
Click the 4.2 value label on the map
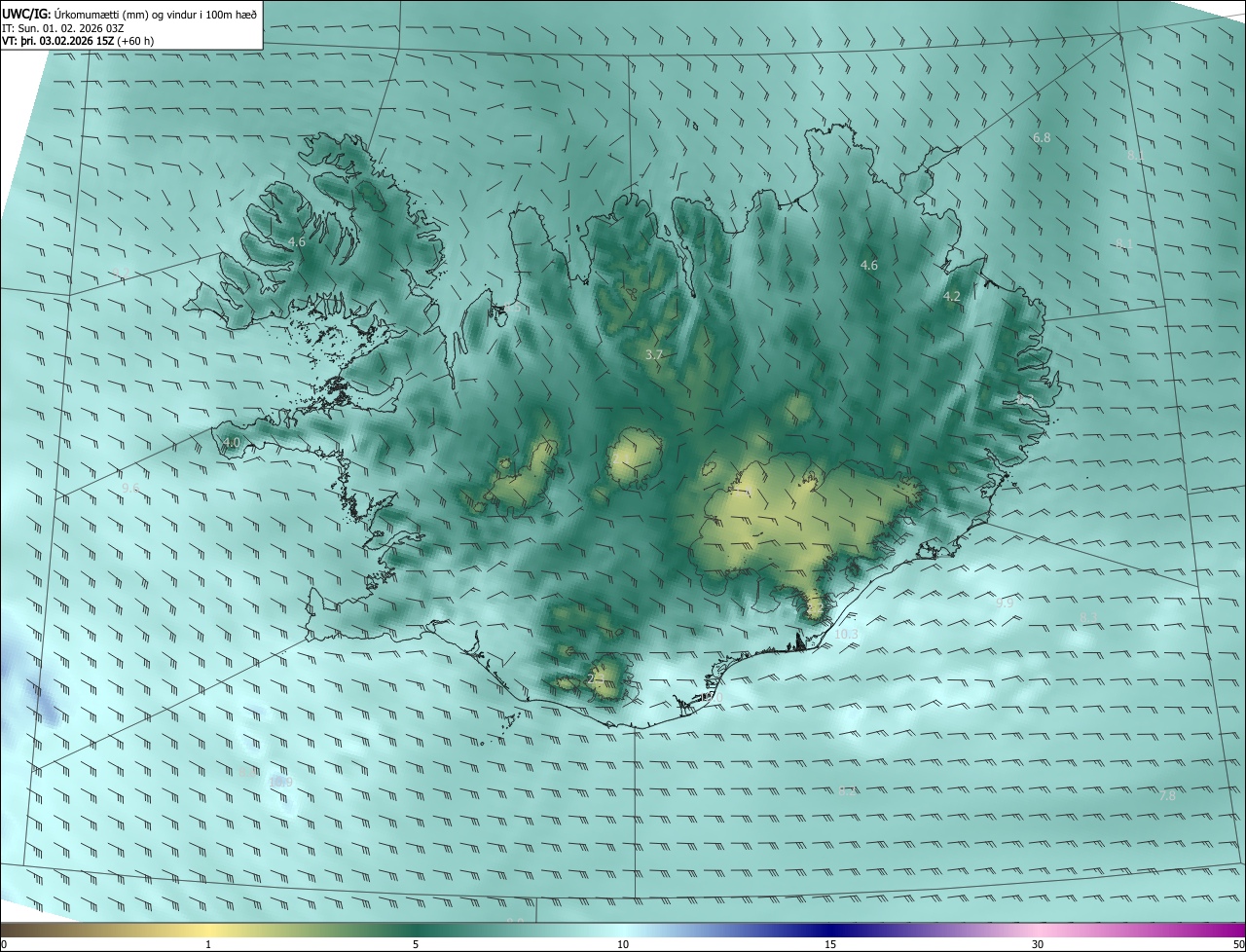point(952,297)
